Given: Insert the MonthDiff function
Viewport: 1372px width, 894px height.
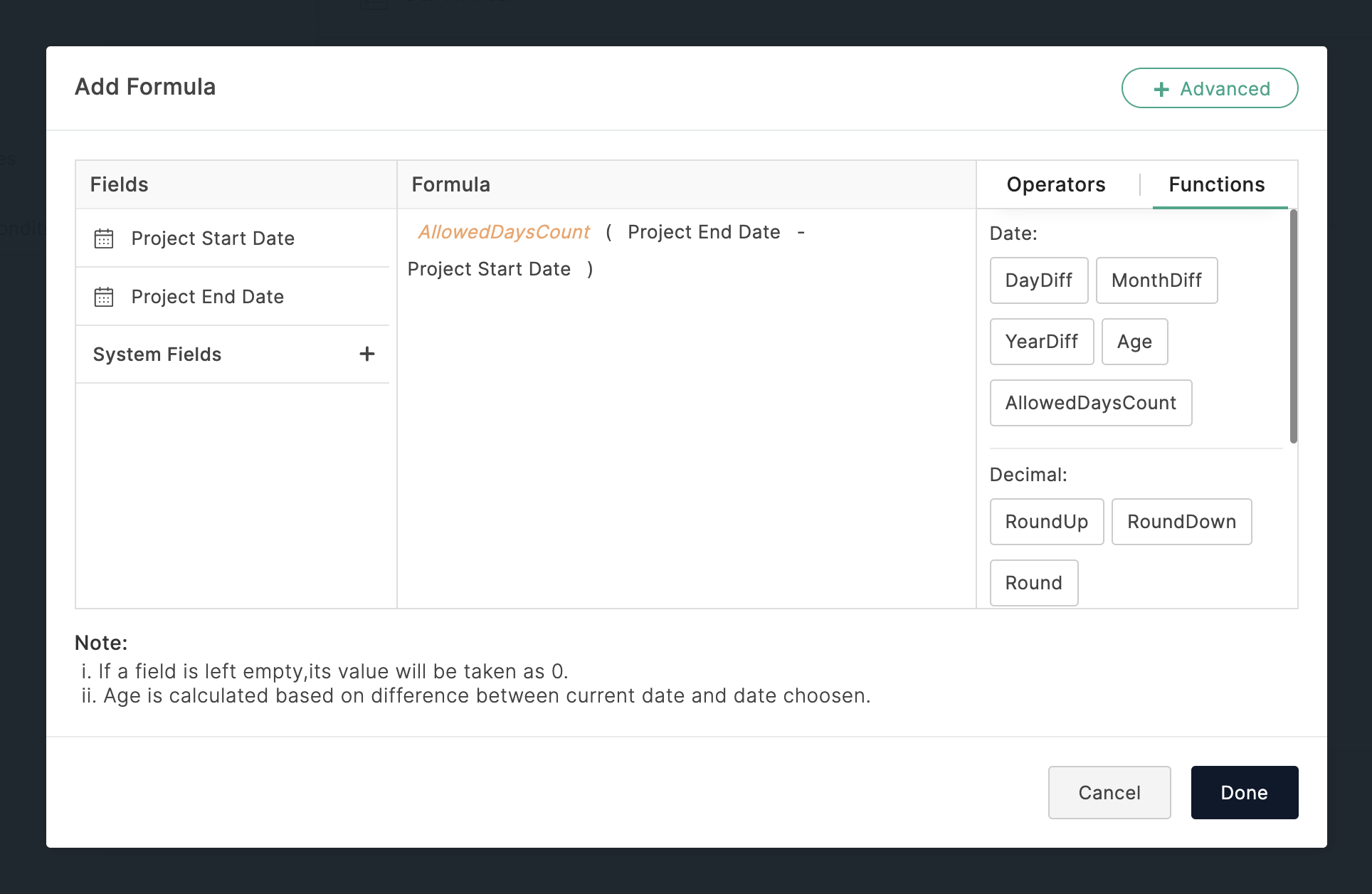Looking at the screenshot, I should (x=1156, y=280).
